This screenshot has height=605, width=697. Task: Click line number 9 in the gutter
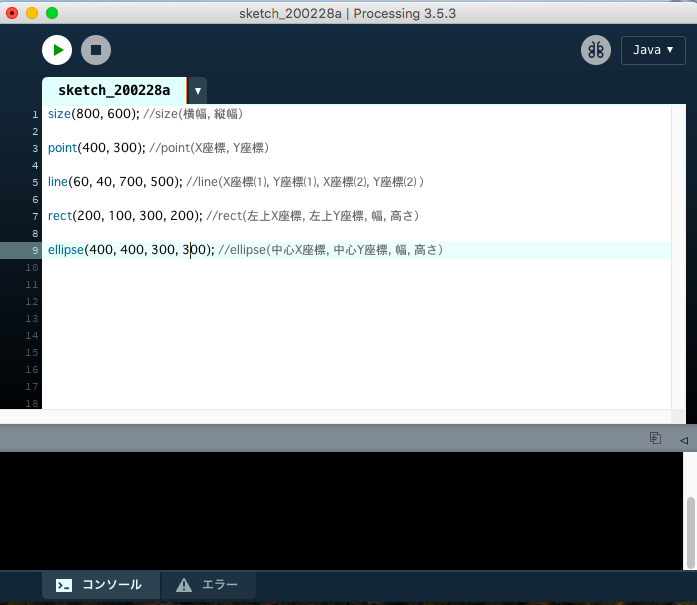tap(35, 250)
